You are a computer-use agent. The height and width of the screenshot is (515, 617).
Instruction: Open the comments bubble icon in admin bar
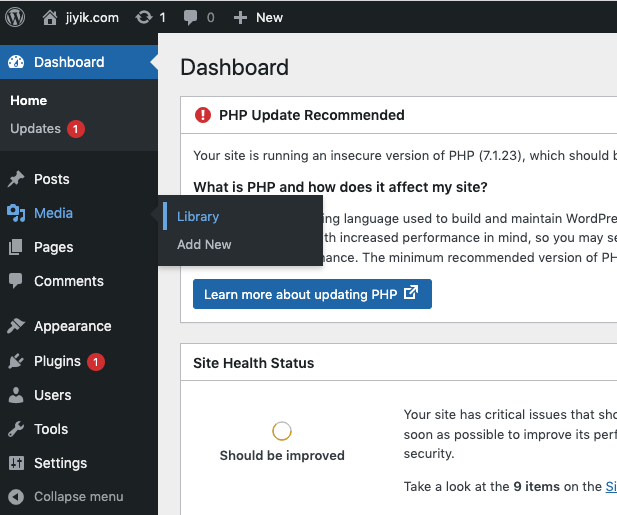190,18
